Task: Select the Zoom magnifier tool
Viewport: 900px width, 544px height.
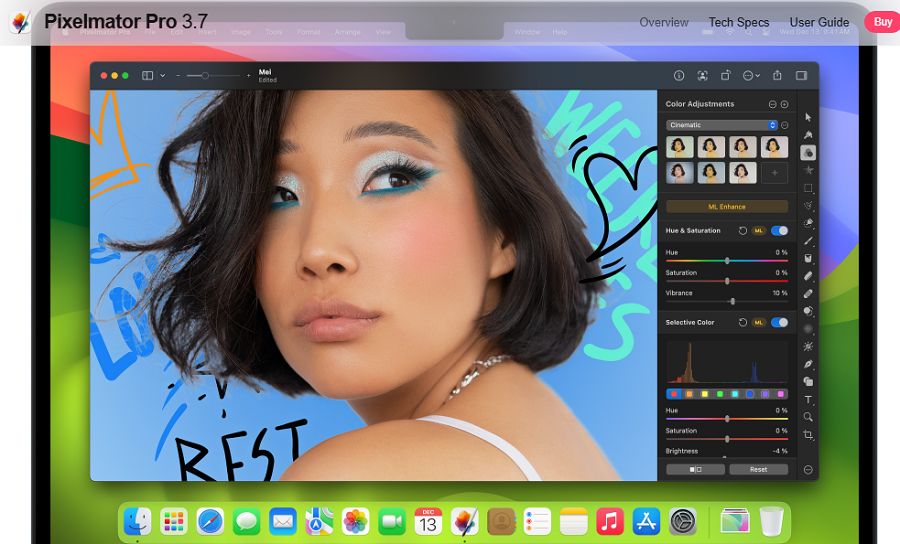Action: (x=808, y=417)
